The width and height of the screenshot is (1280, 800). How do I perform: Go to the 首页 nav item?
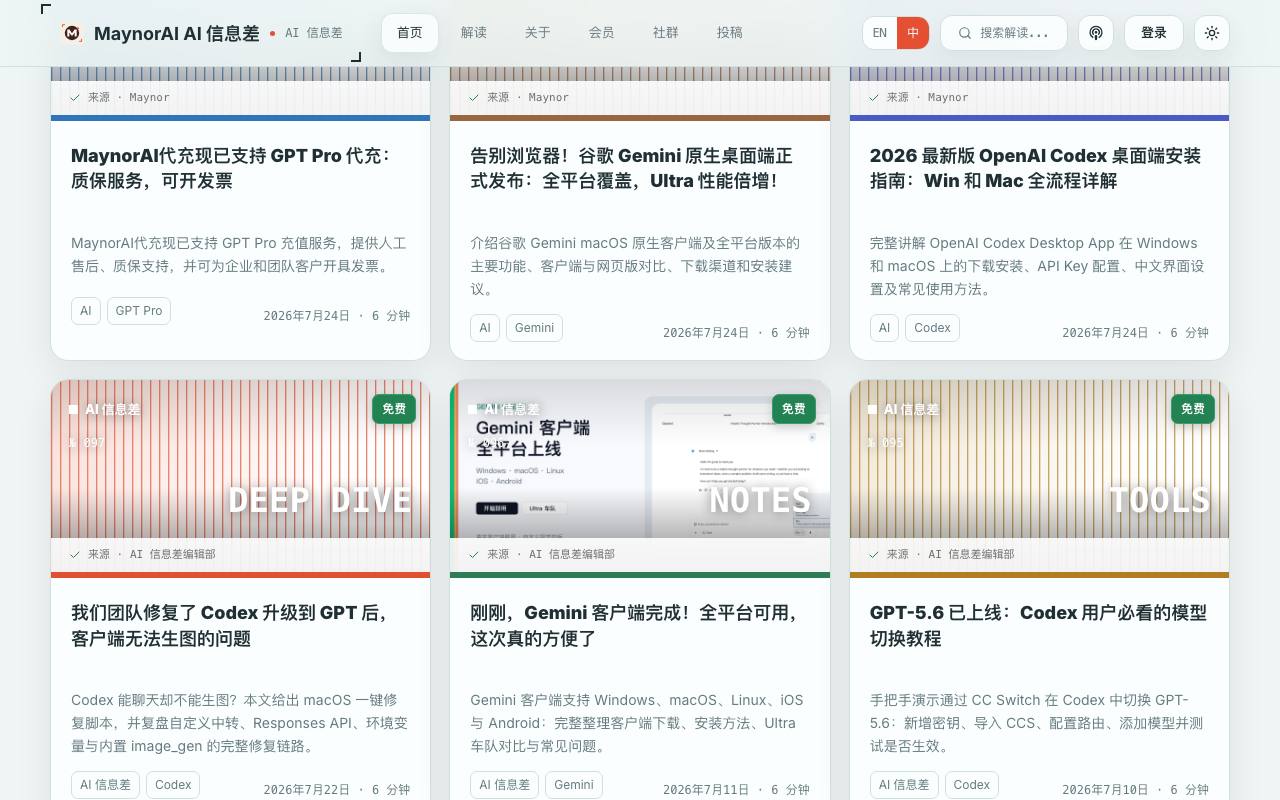point(410,33)
